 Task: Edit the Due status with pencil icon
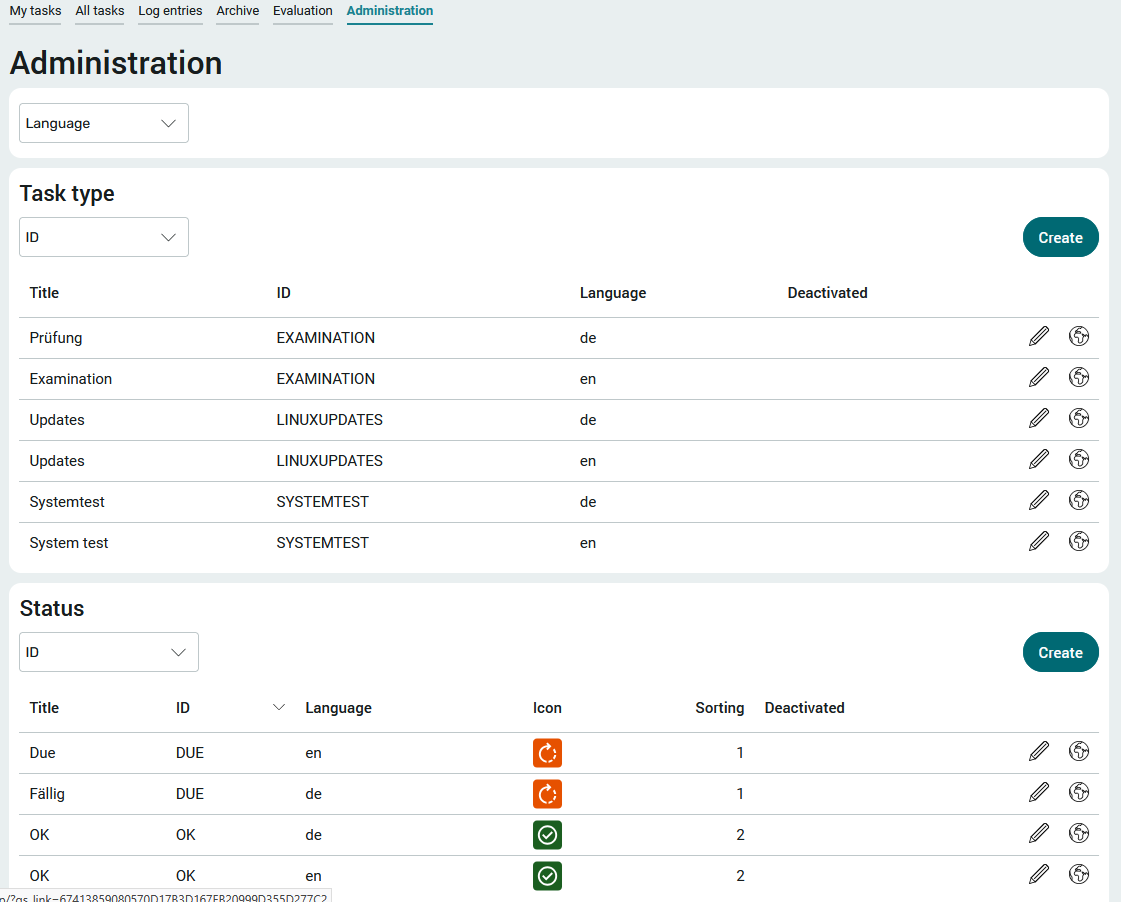[x=1039, y=751]
